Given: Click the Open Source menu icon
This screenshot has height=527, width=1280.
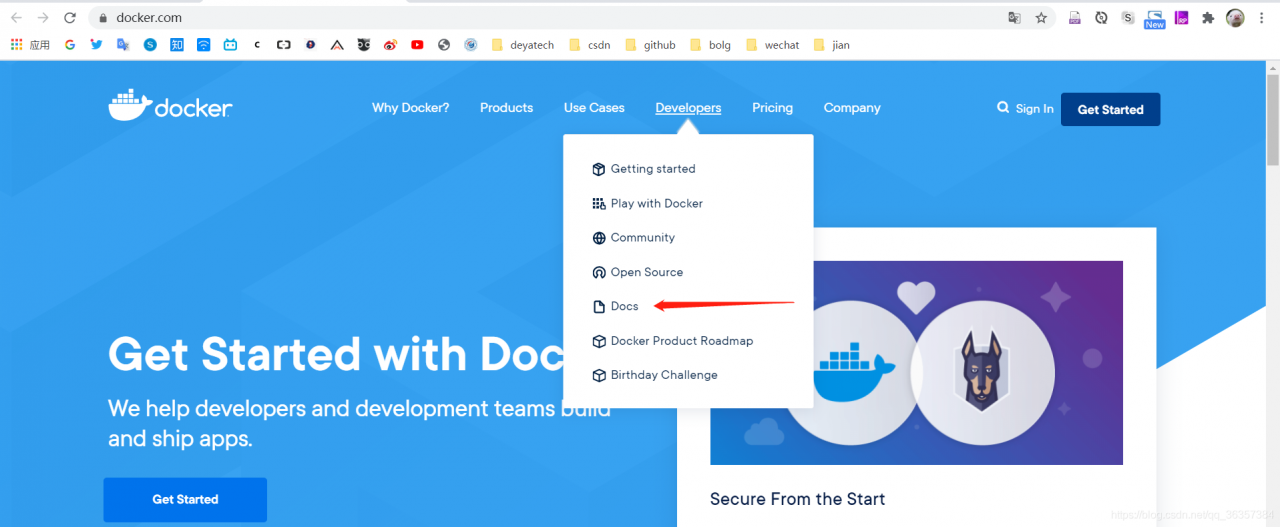Looking at the screenshot, I should click(x=599, y=272).
